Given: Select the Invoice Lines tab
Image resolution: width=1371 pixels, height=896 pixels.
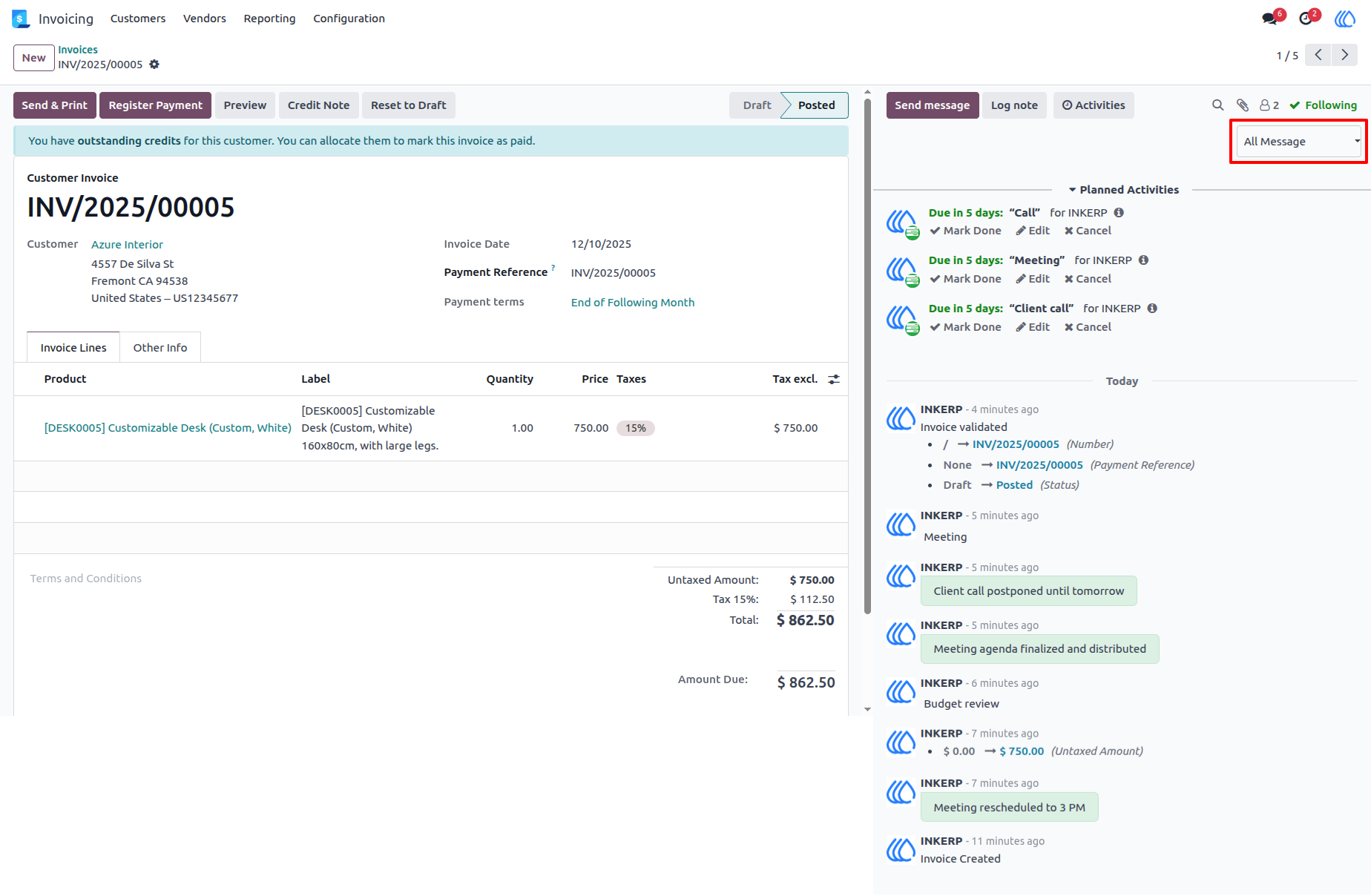Looking at the screenshot, I should (73, 348).
